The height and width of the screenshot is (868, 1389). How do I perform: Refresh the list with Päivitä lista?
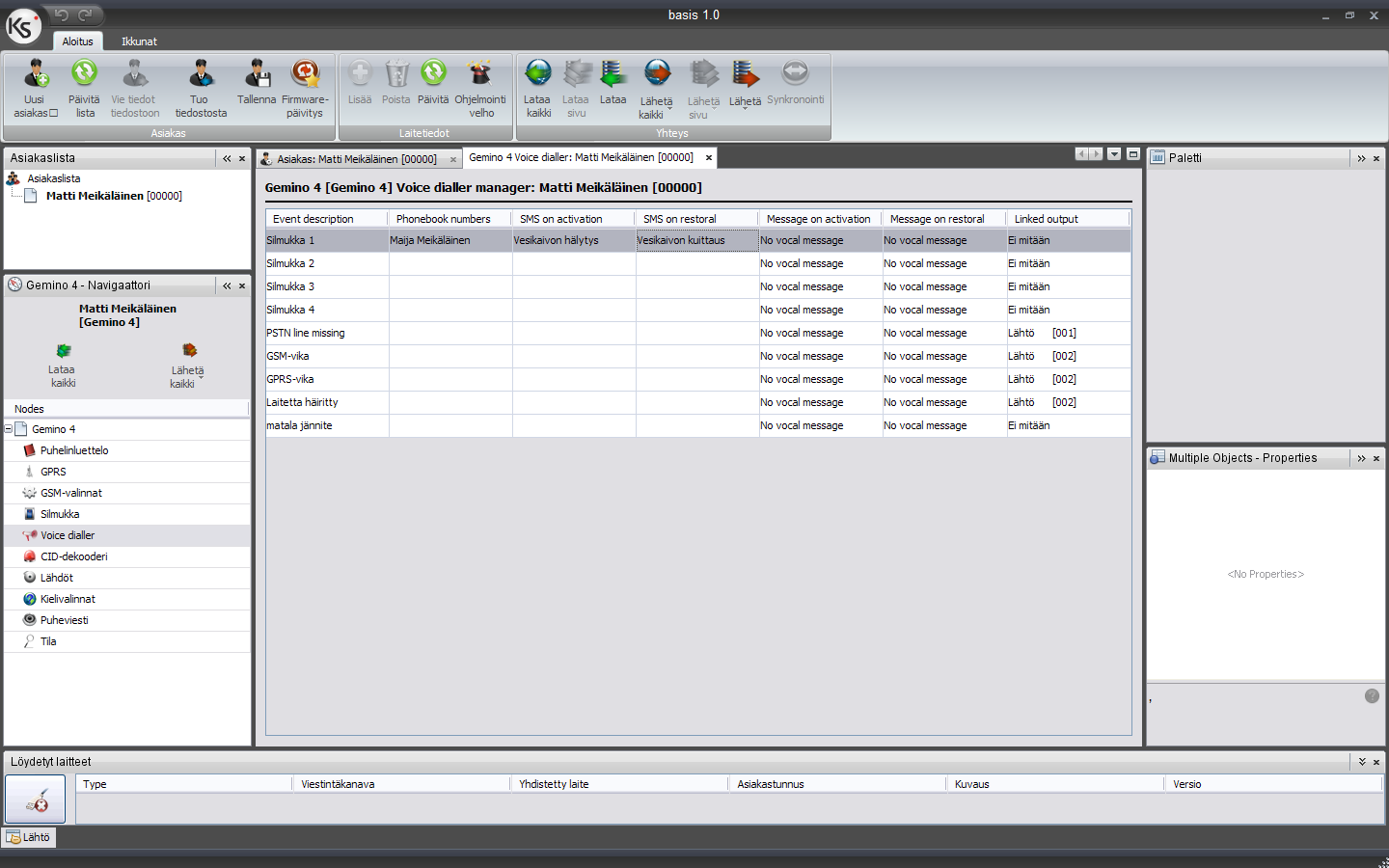point(85,89)
